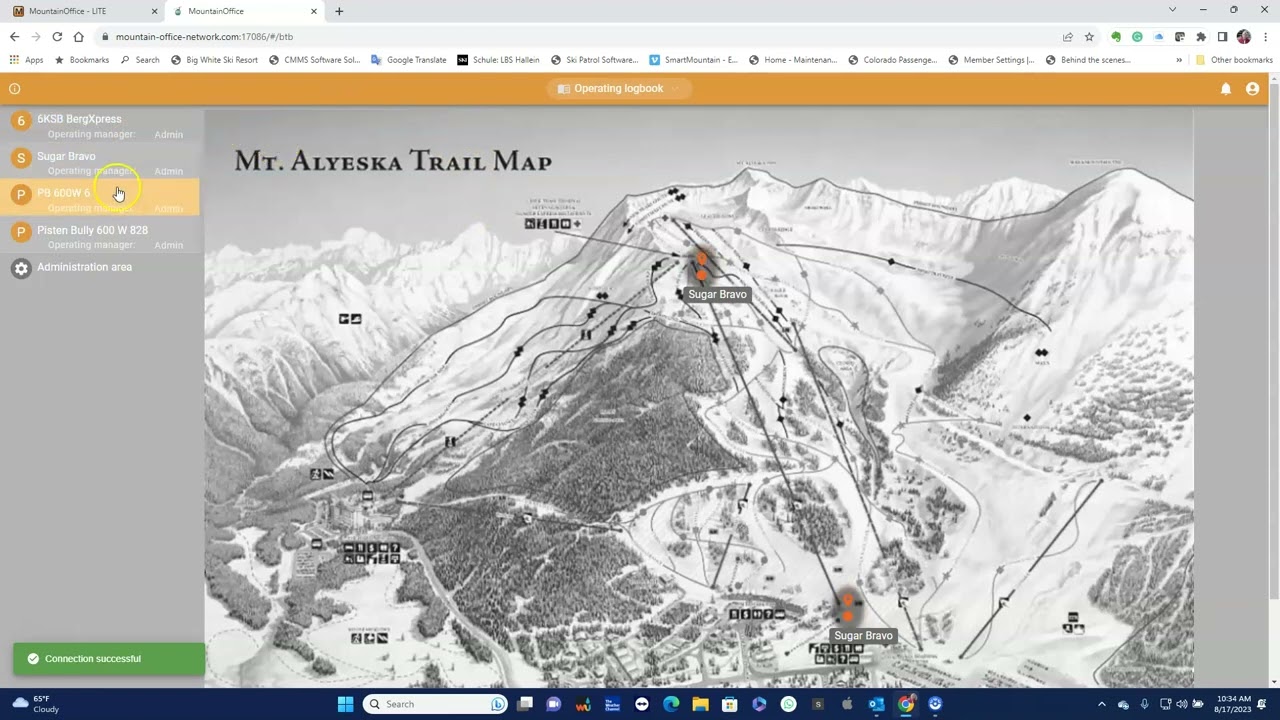Click the taskbar Search box
Viewport: 1280px width, 720px height.
pos(436,704)
